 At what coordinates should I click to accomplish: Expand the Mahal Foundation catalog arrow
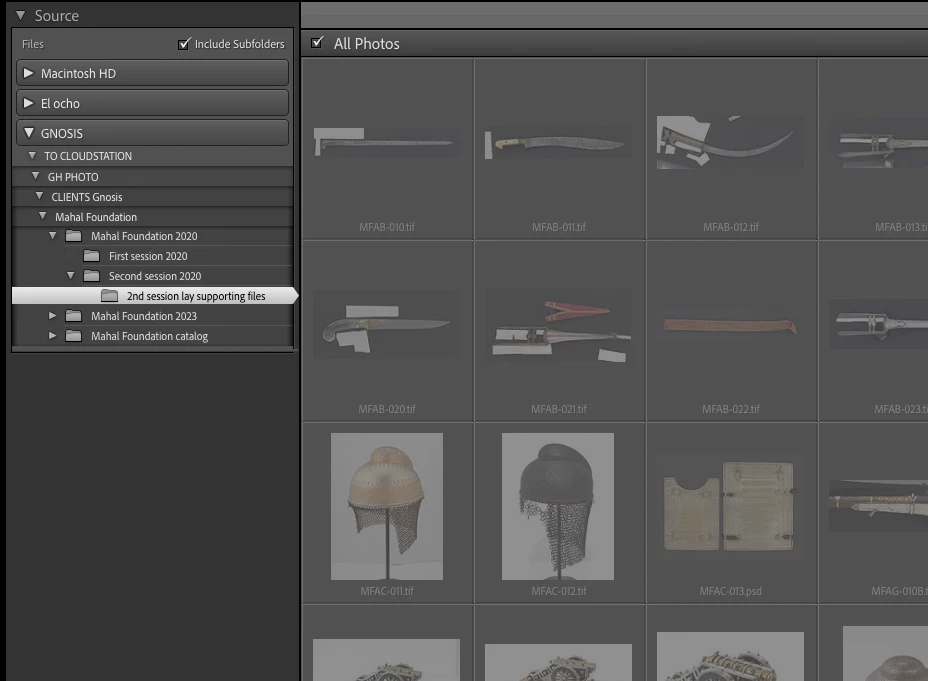coord(53,336)
